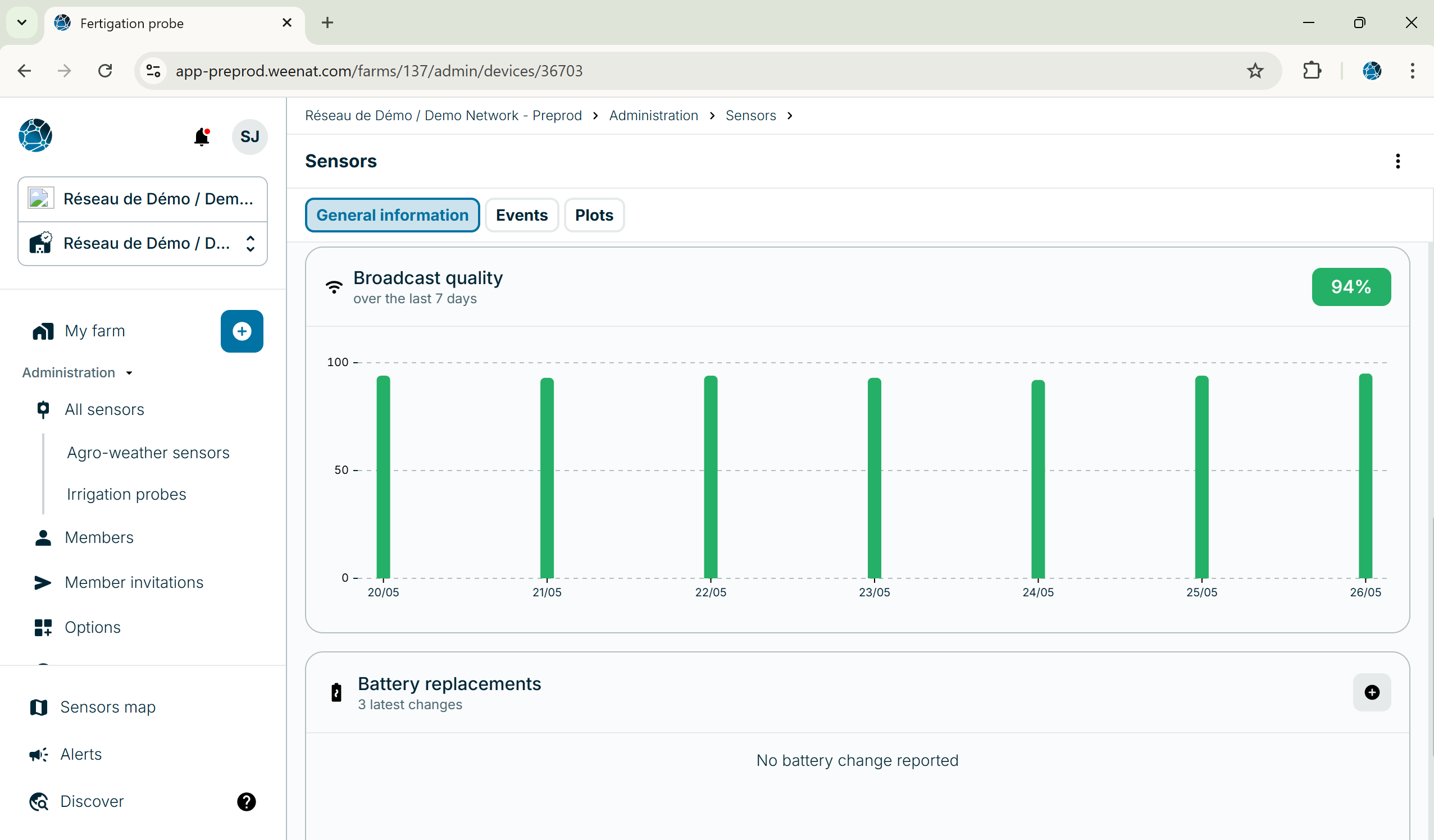Click the 20/05 broadcast quality bar
Image resolution: width=1434 pixels, height=840 pixels.
383,477
